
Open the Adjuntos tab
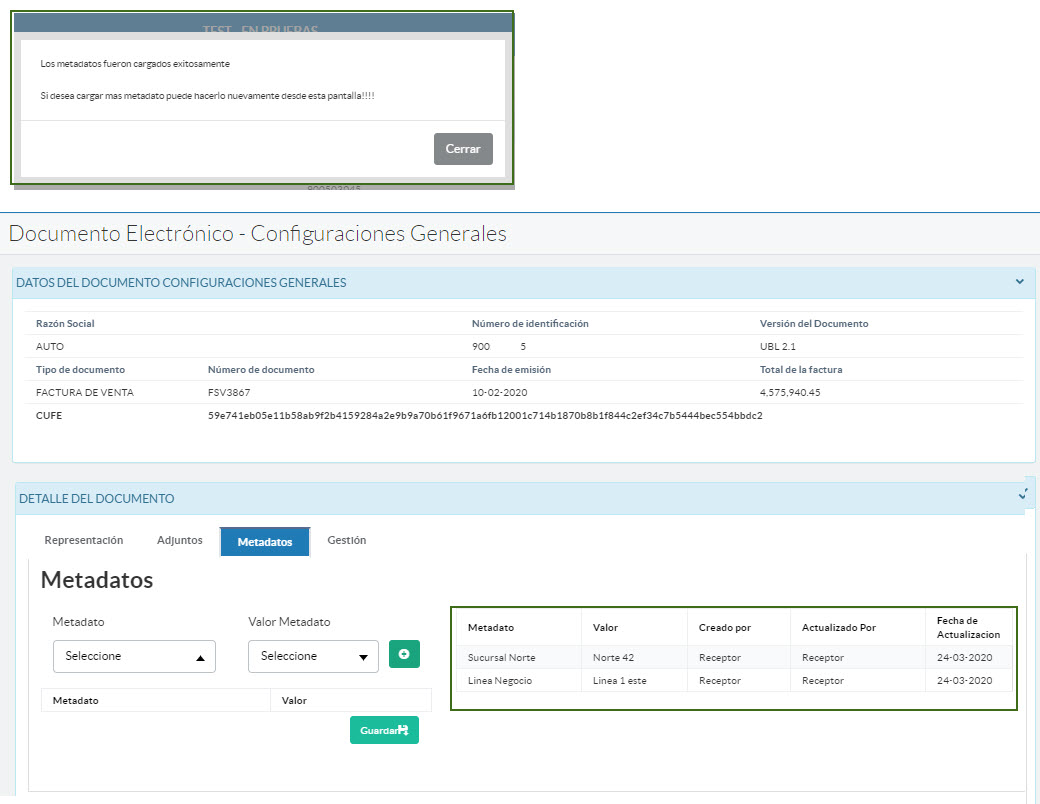tap(180, 540)
